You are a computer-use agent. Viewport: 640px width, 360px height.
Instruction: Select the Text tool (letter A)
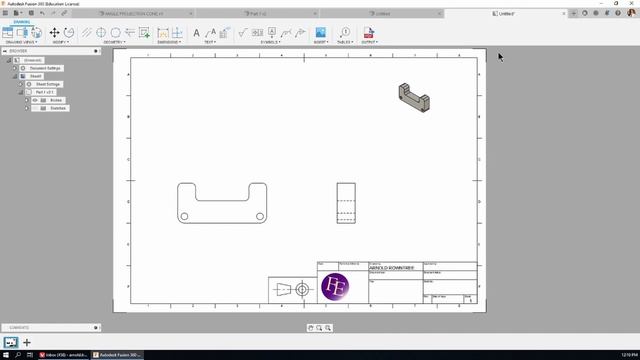[196, 33]
